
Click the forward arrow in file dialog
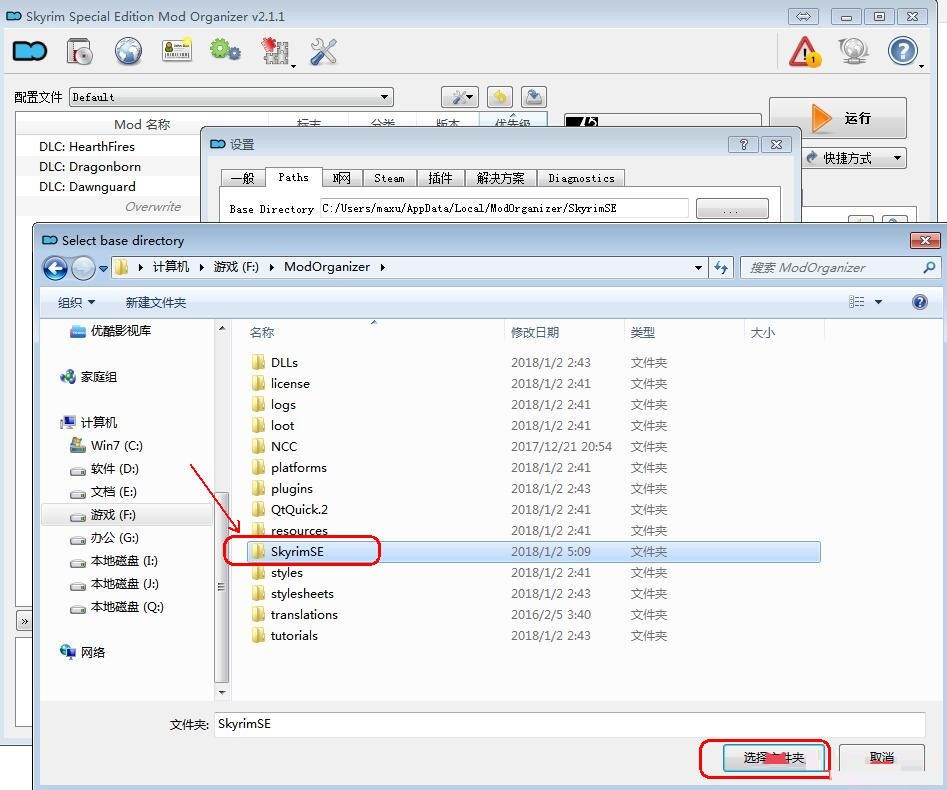tap(83, 268)
